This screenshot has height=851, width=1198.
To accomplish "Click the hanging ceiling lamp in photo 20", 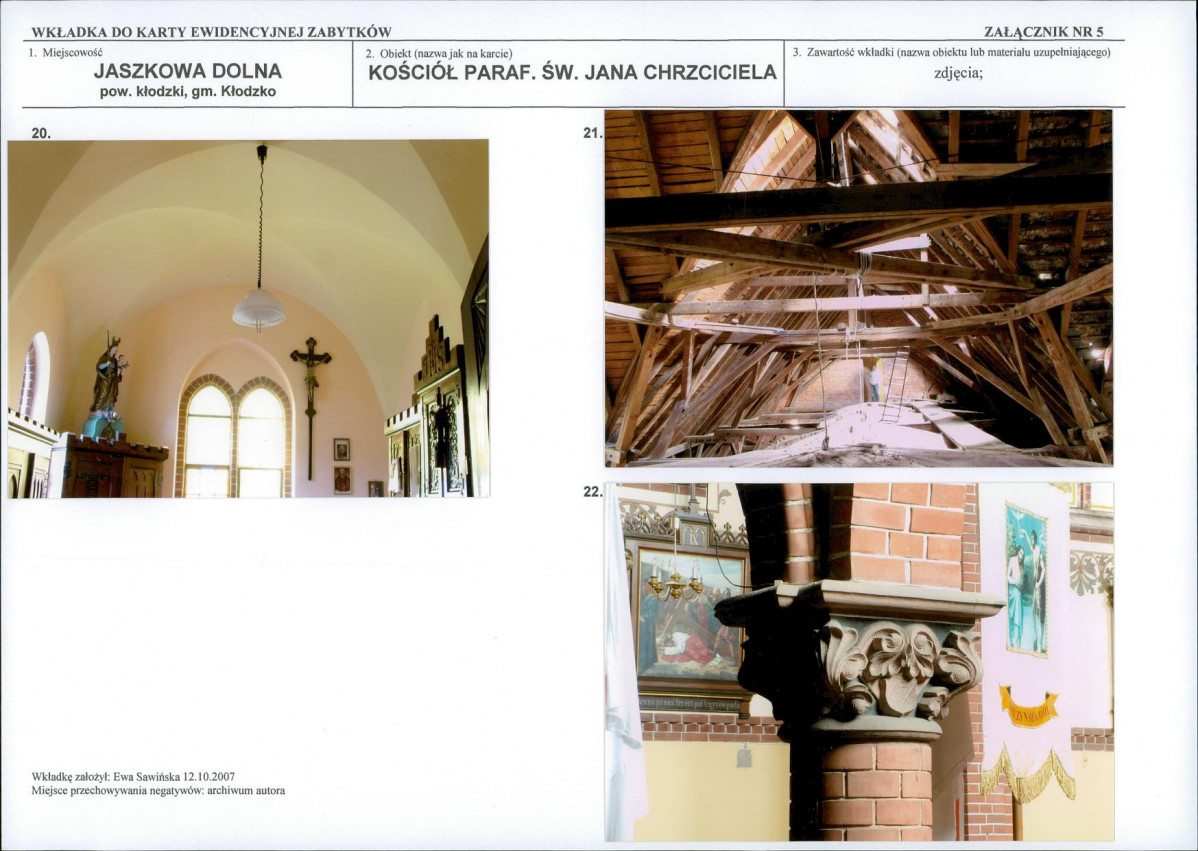I will pyautogui.click(x=259, y=306).
